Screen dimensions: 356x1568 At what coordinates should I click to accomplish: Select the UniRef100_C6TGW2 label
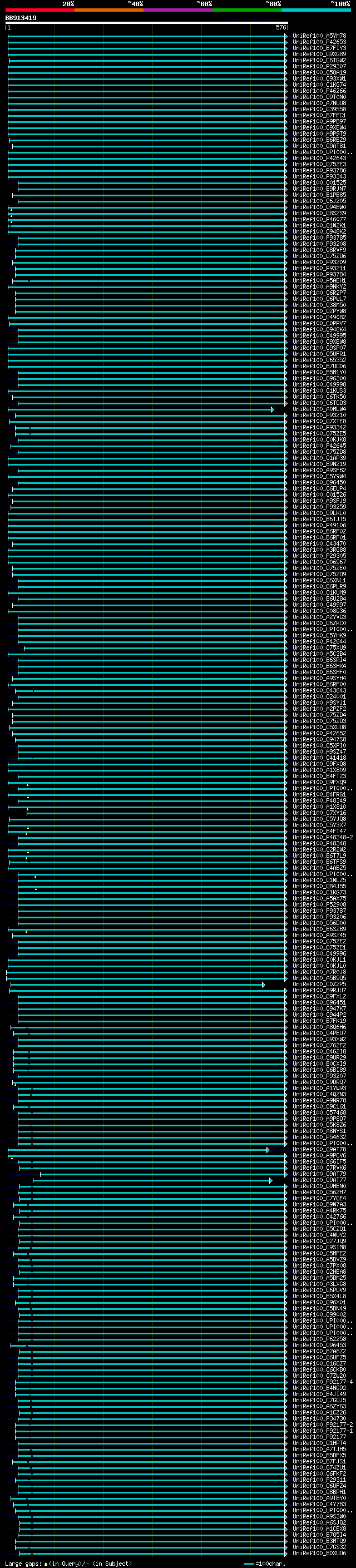pos(319,60)
